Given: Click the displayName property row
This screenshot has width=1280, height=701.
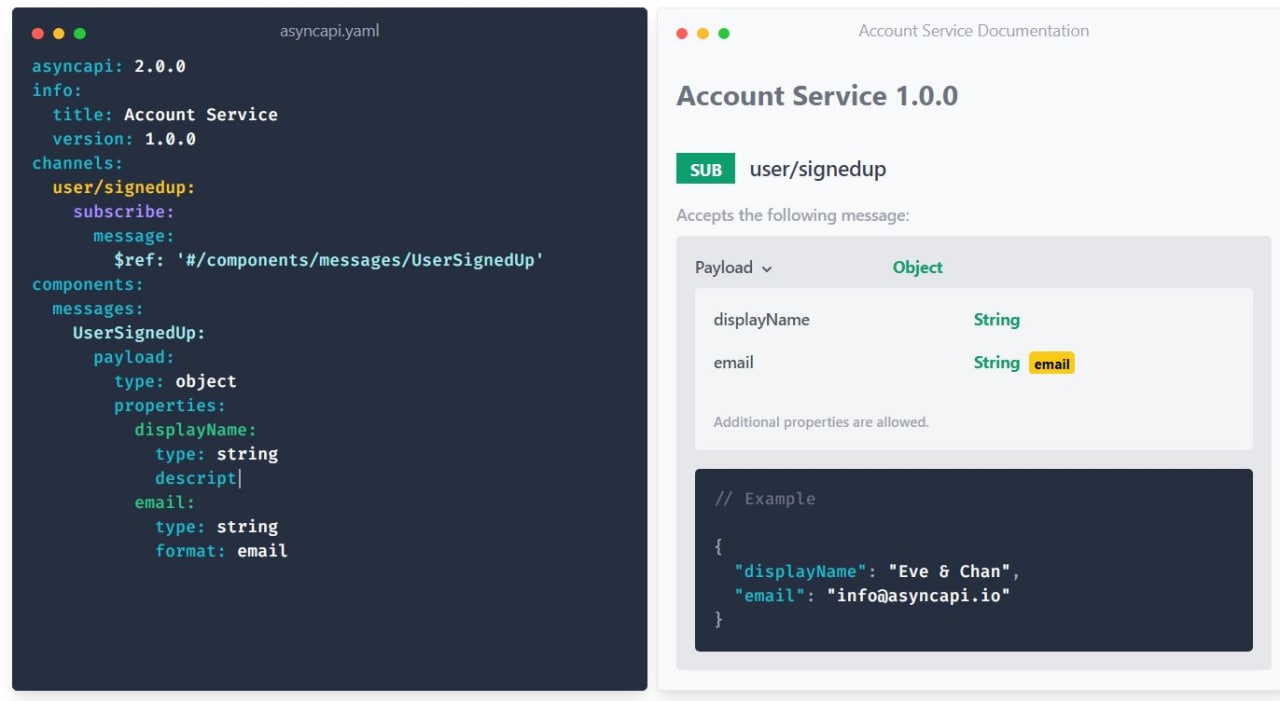Looking at the screenshot, I should (x=761, y=320).
